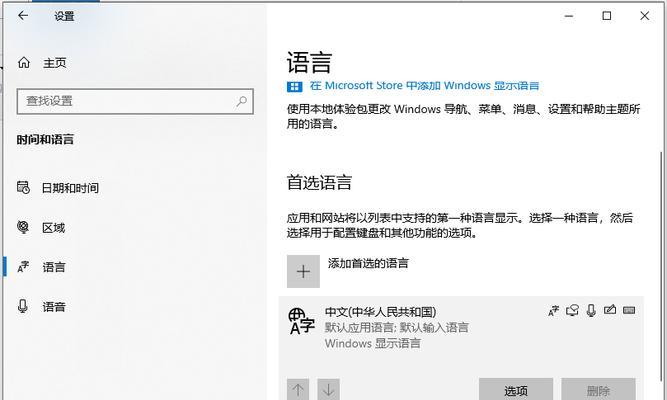Click the microphone icon beside 语音
Image resolution: width=667 pixels, height=400 pixels.
click(23, 306)
